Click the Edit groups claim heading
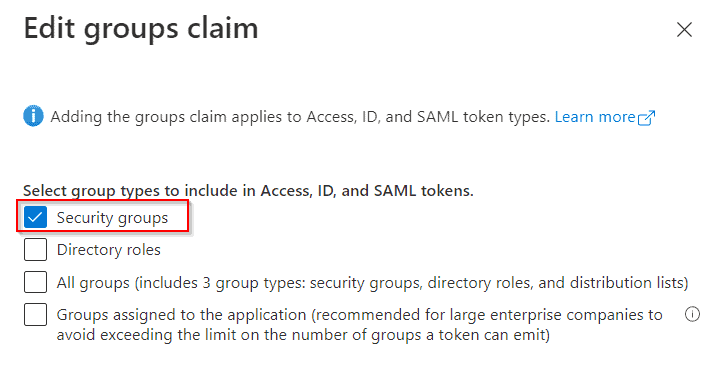 141,29
